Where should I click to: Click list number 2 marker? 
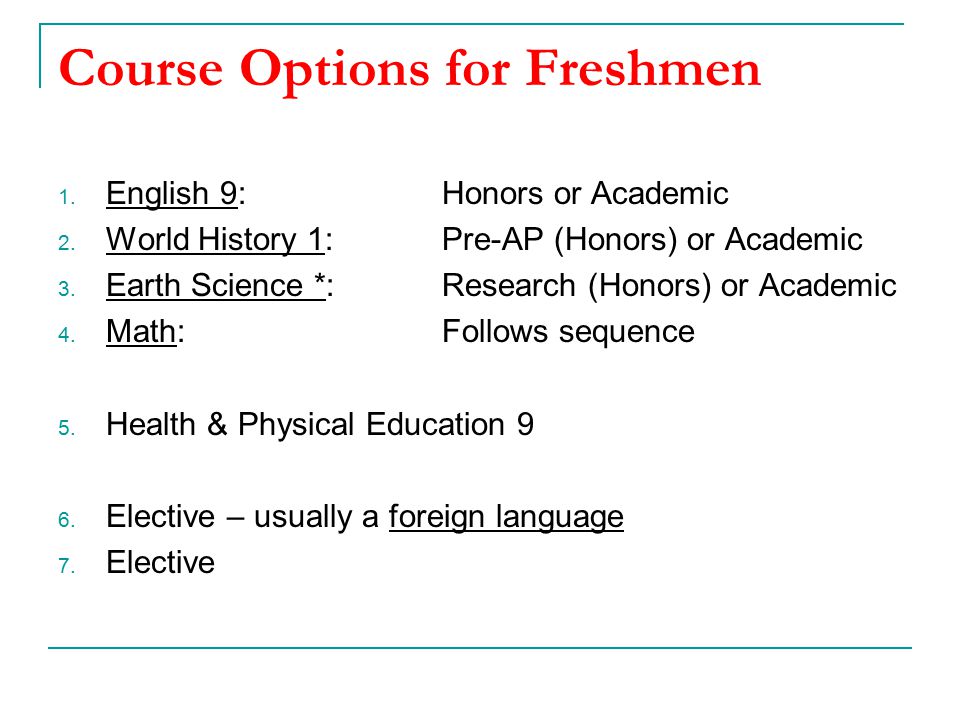pyautogui.click(x=67, y=244)
